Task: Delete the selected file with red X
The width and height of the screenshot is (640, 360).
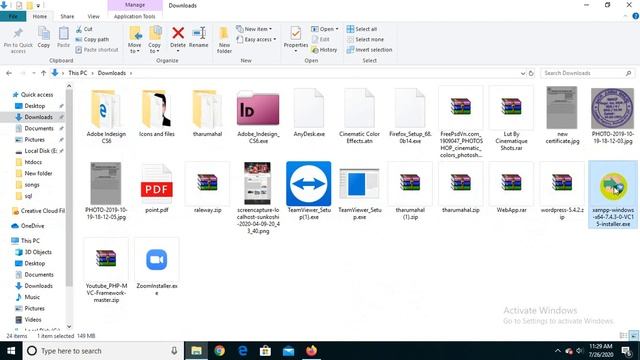Action: pyautogui.click(x=178, y=38)
